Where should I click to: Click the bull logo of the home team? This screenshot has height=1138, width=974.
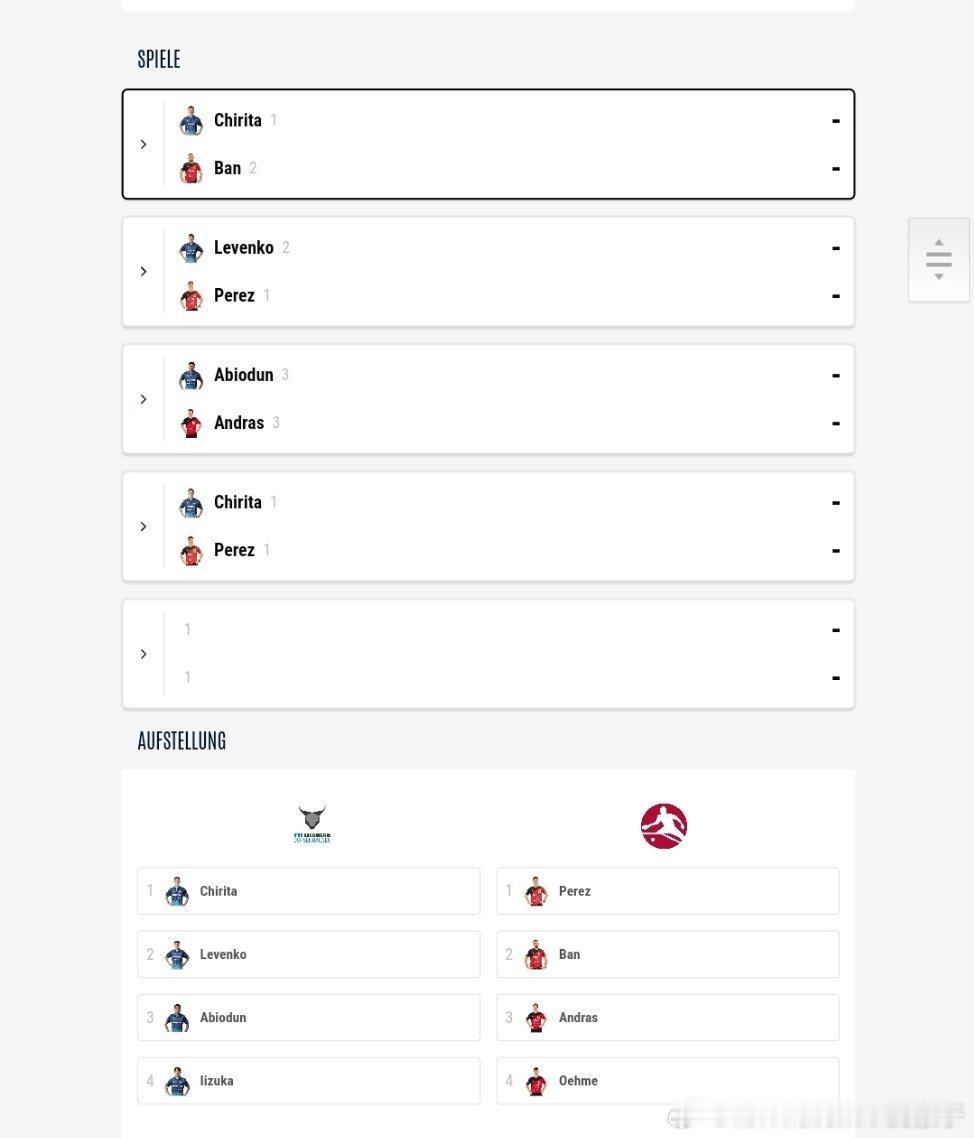click(x=312, y=825)
